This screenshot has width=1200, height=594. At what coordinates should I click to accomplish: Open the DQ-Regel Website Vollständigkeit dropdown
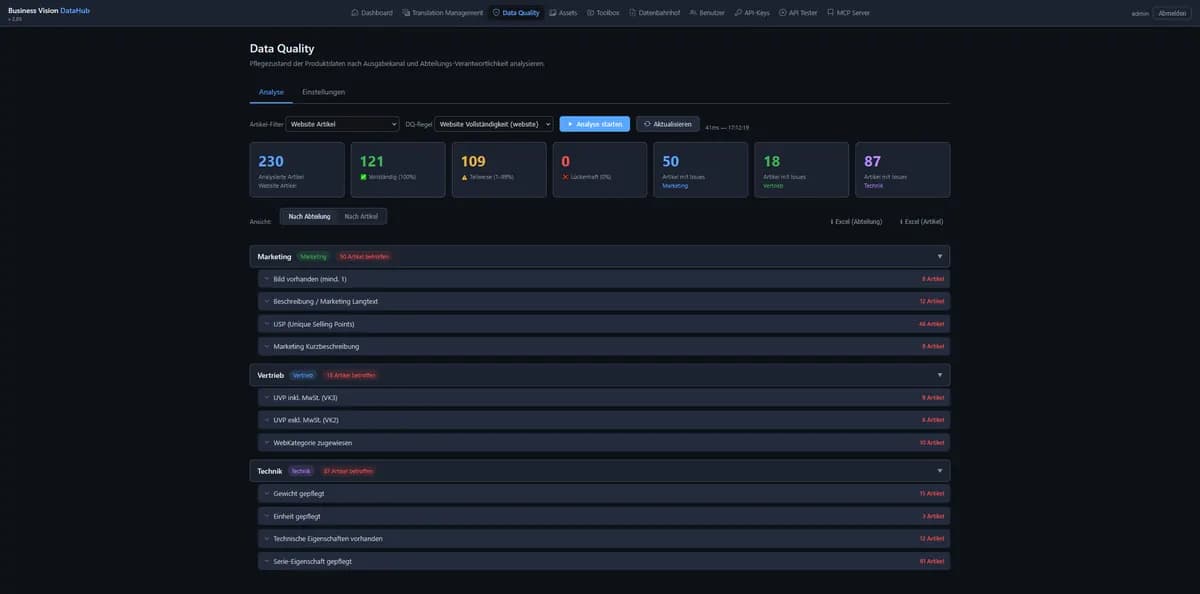pos(493,124)
